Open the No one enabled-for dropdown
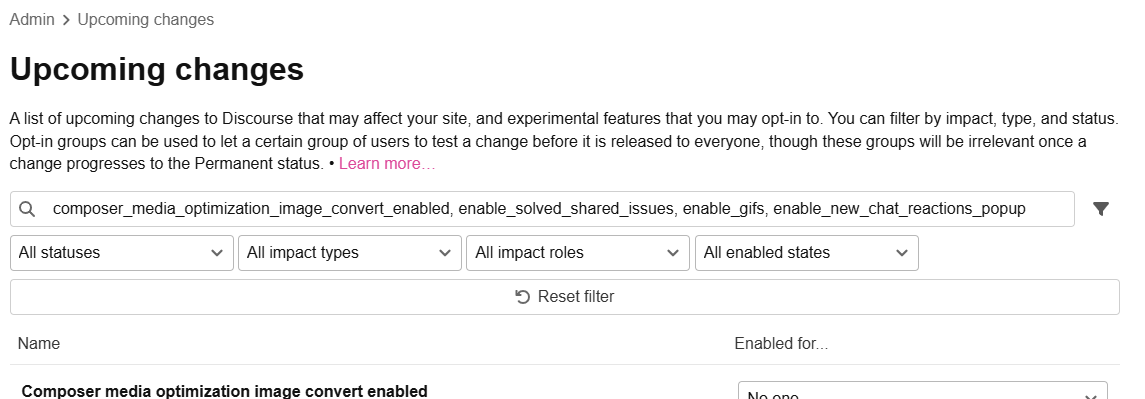 tap(923, 391)
